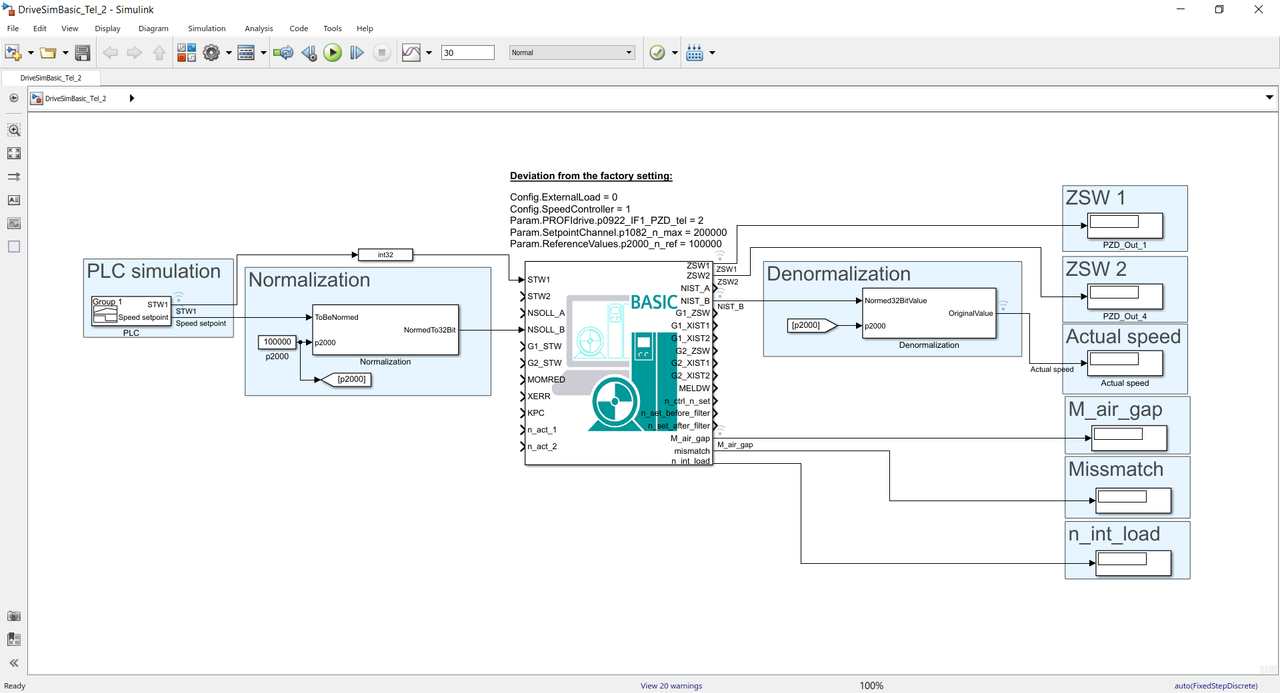Click Fit to View in the palette
The image size is (1280, 693).
14,153
